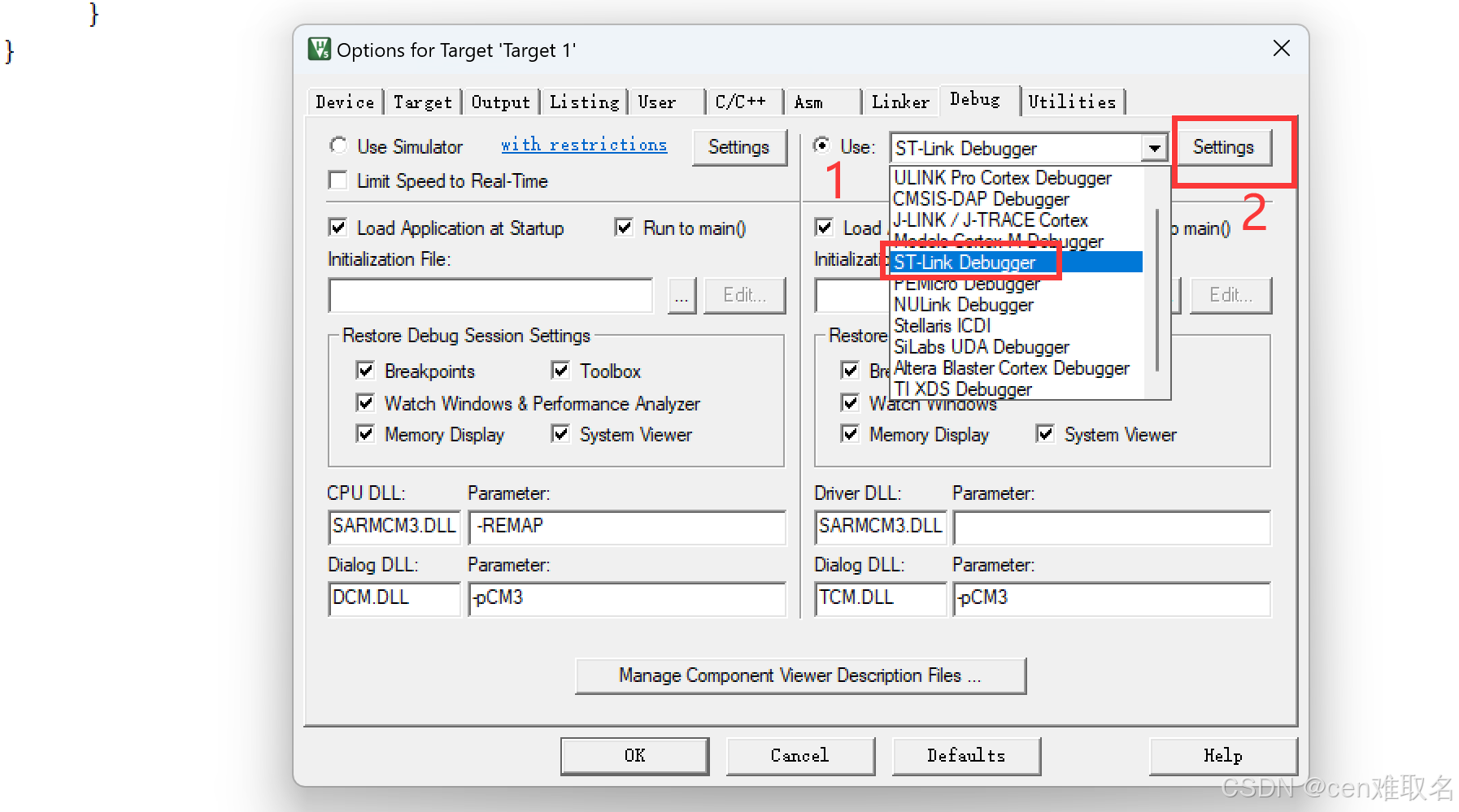This screenshot has height=812, width=1459.
Task: Open the Device tab
Action: click(x=345, y=102)
